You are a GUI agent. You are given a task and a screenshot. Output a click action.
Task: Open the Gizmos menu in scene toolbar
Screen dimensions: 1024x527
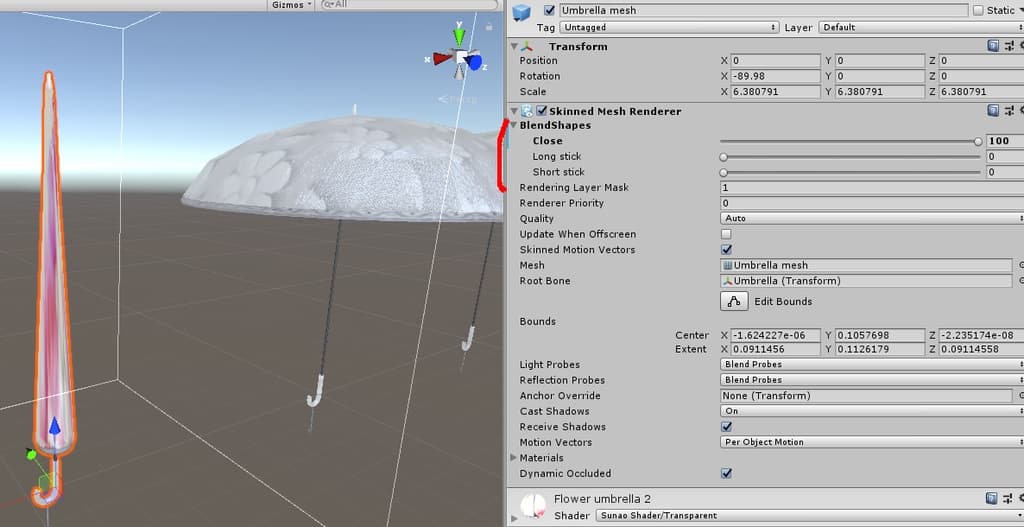[x=292, y=5]
